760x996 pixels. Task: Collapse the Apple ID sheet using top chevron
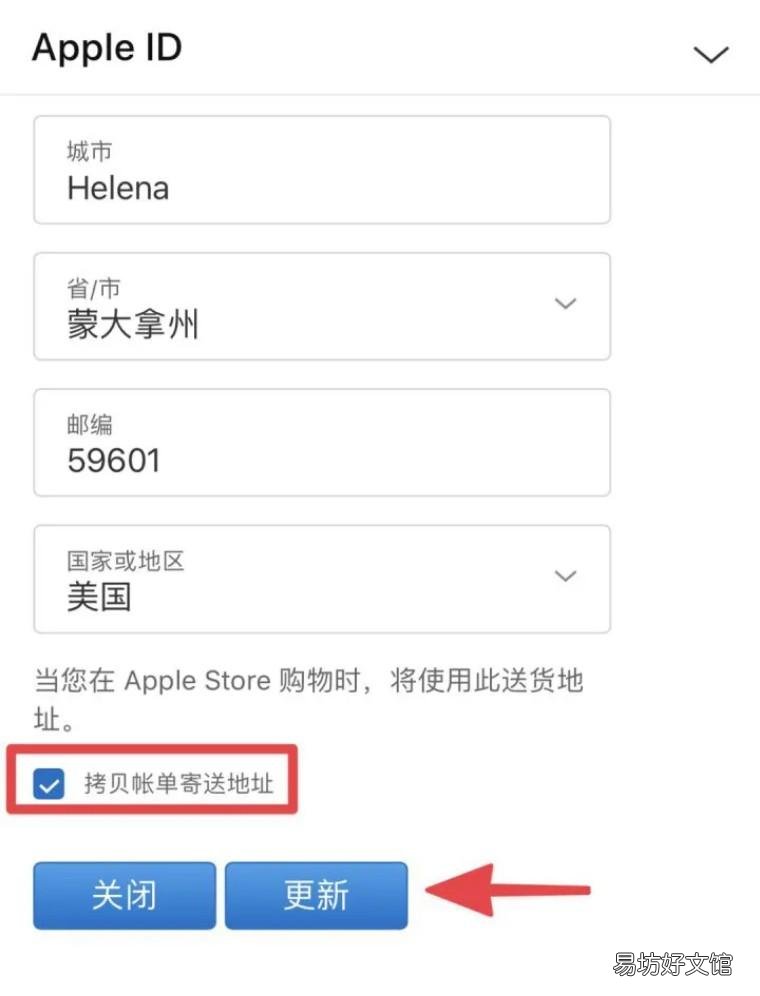tap(711, 54)
